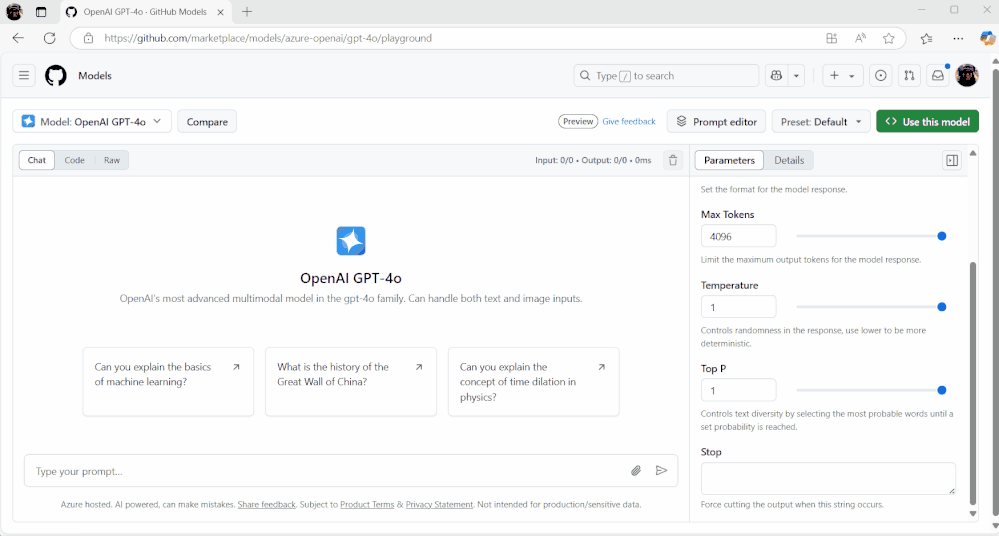The height and width of the screenshot is (536, 999).
Task: Open the Issues icon in header
Action: pos(880,76)
